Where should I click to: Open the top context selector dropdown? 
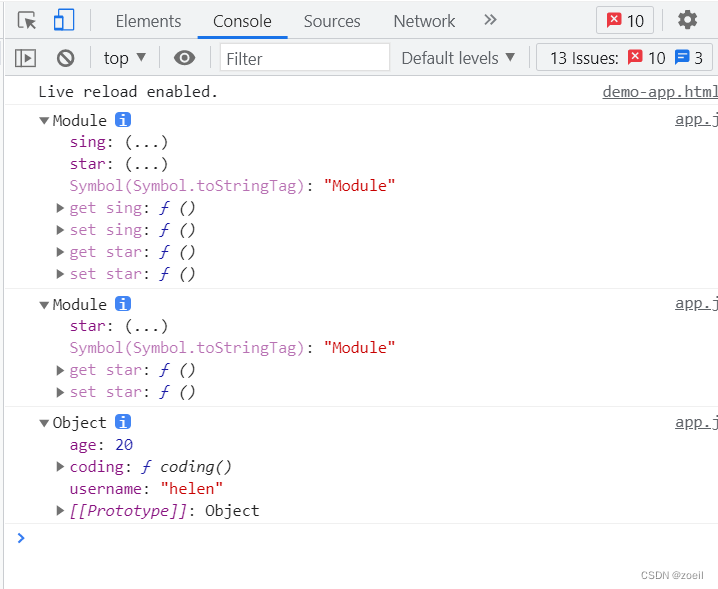pos(125,58)
